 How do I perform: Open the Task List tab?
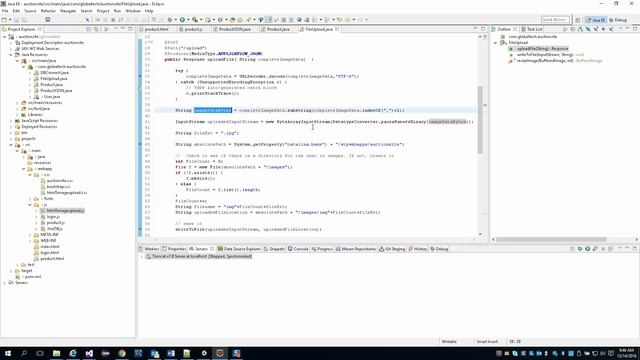tap(534, 29)
